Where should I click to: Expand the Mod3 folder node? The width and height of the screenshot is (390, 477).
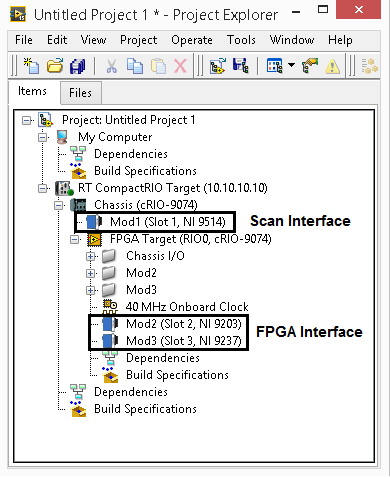90,290
